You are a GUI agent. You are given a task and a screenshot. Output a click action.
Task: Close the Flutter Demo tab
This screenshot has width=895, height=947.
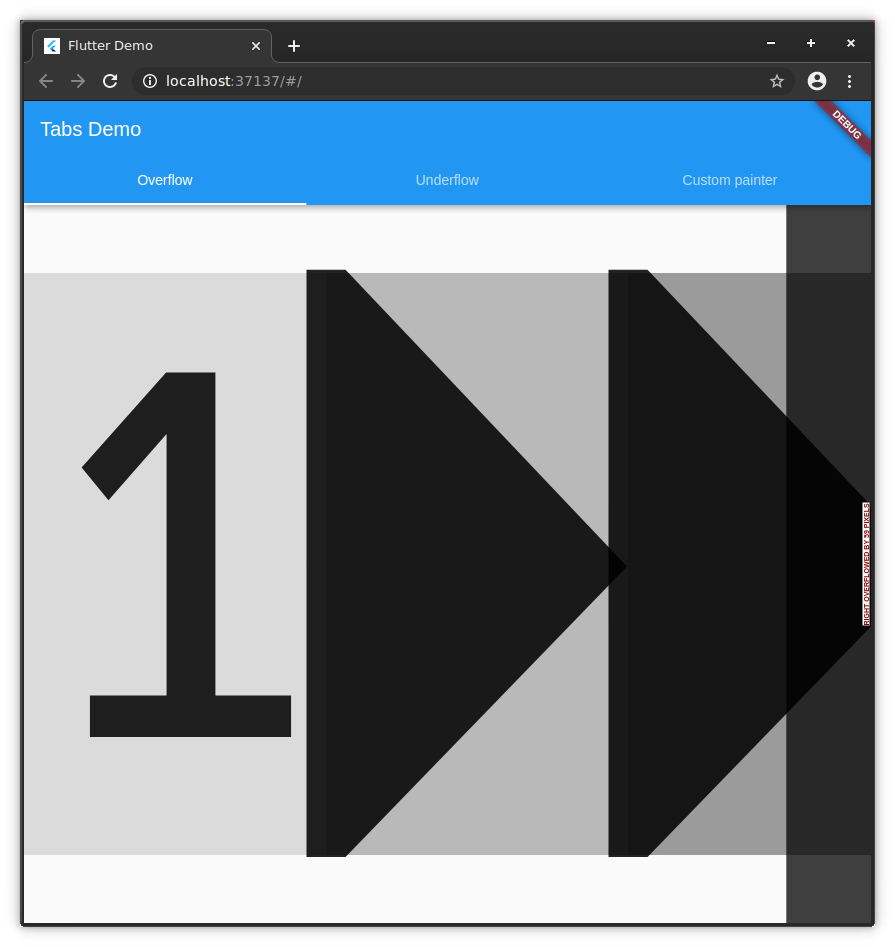coord(255,45)
